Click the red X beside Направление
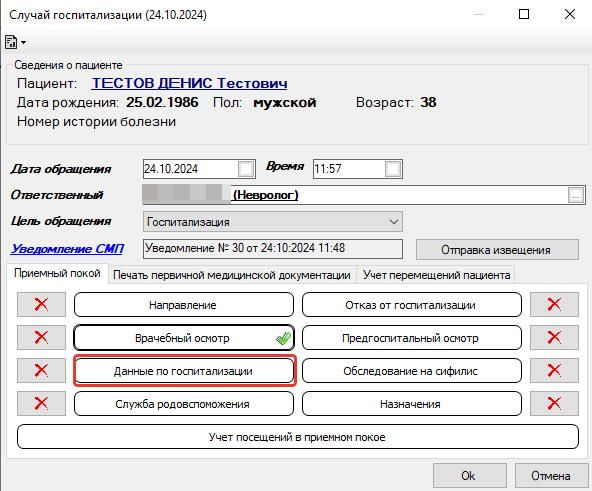 coord(41,304)
